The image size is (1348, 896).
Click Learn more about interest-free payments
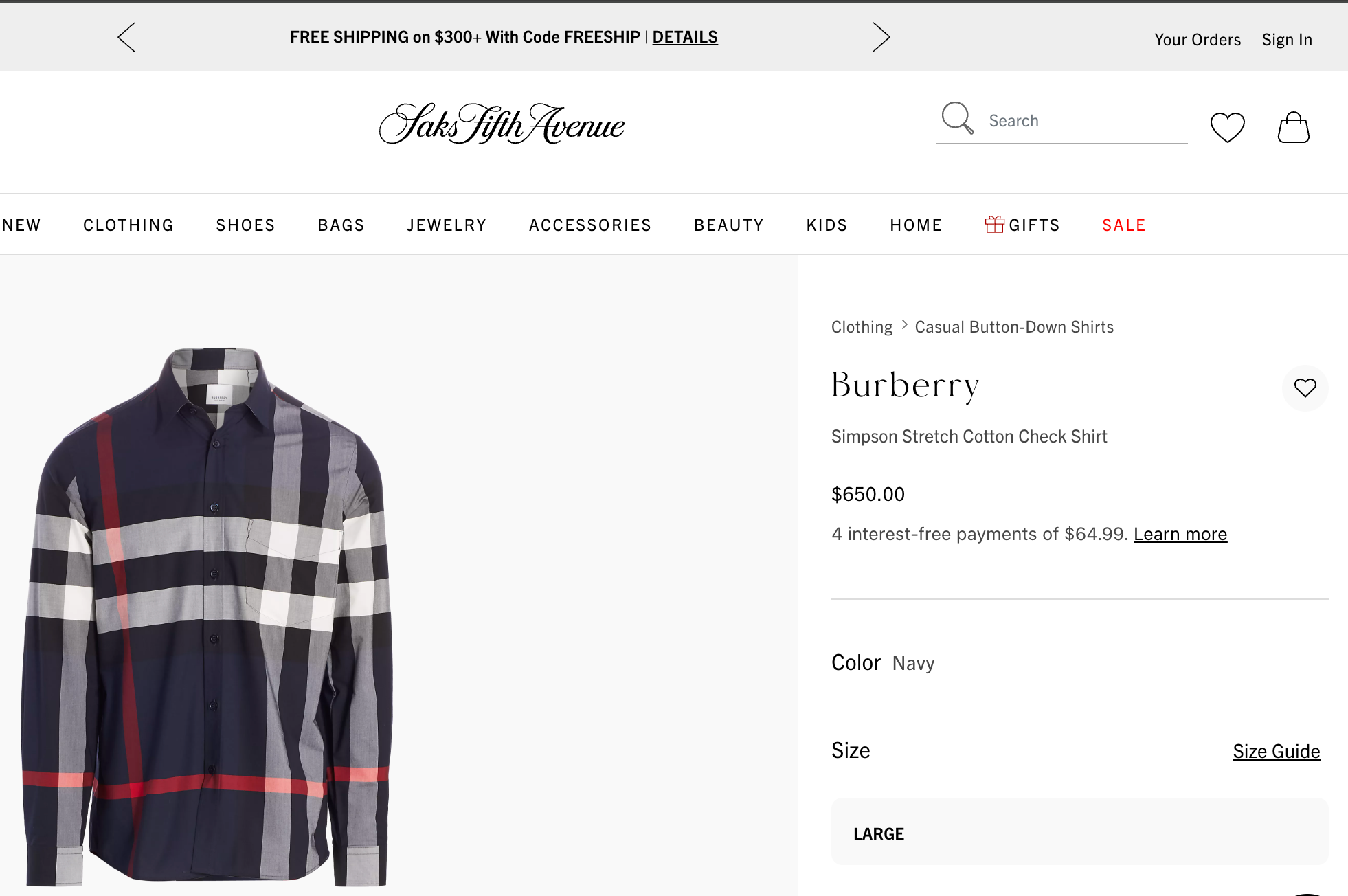tap(1180, 533)
